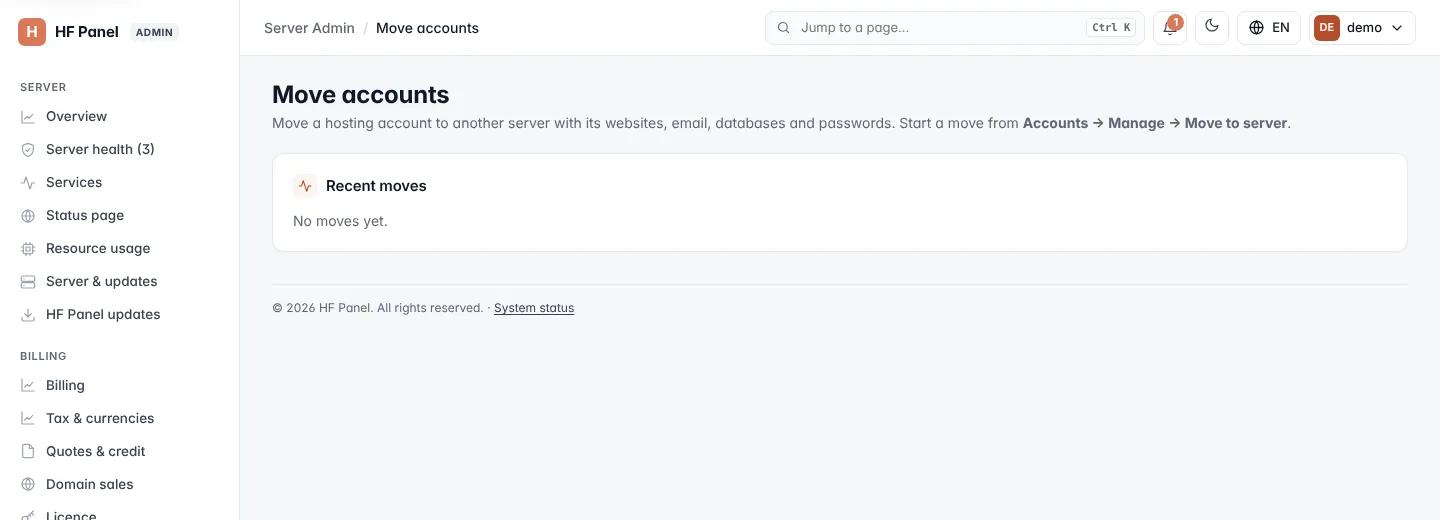1440x520 pixels.
Task: Toggle dark mode with the moon icon
Action: click(x=1212, y=28)
